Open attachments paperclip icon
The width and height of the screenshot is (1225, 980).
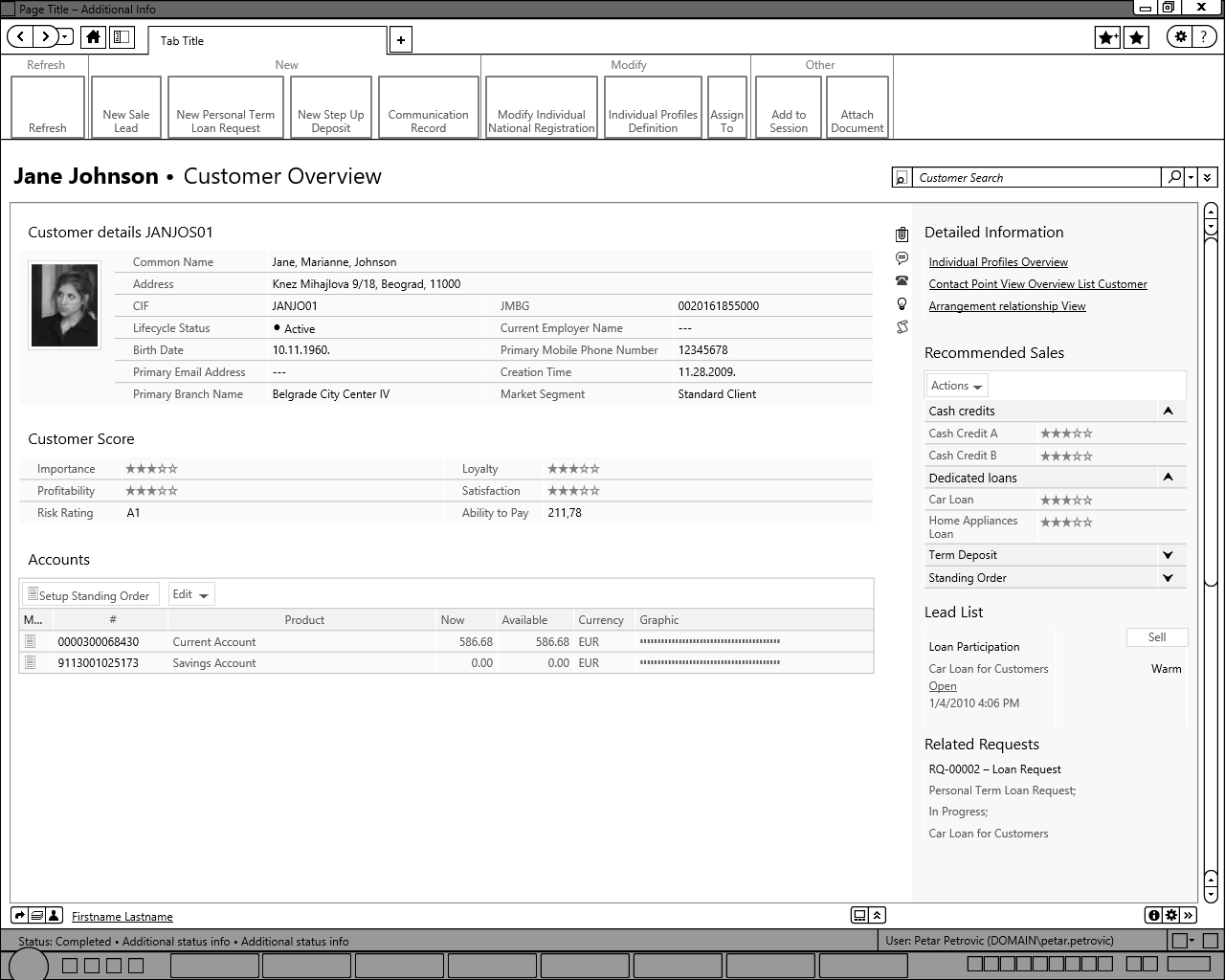click(x=902, y=234)
